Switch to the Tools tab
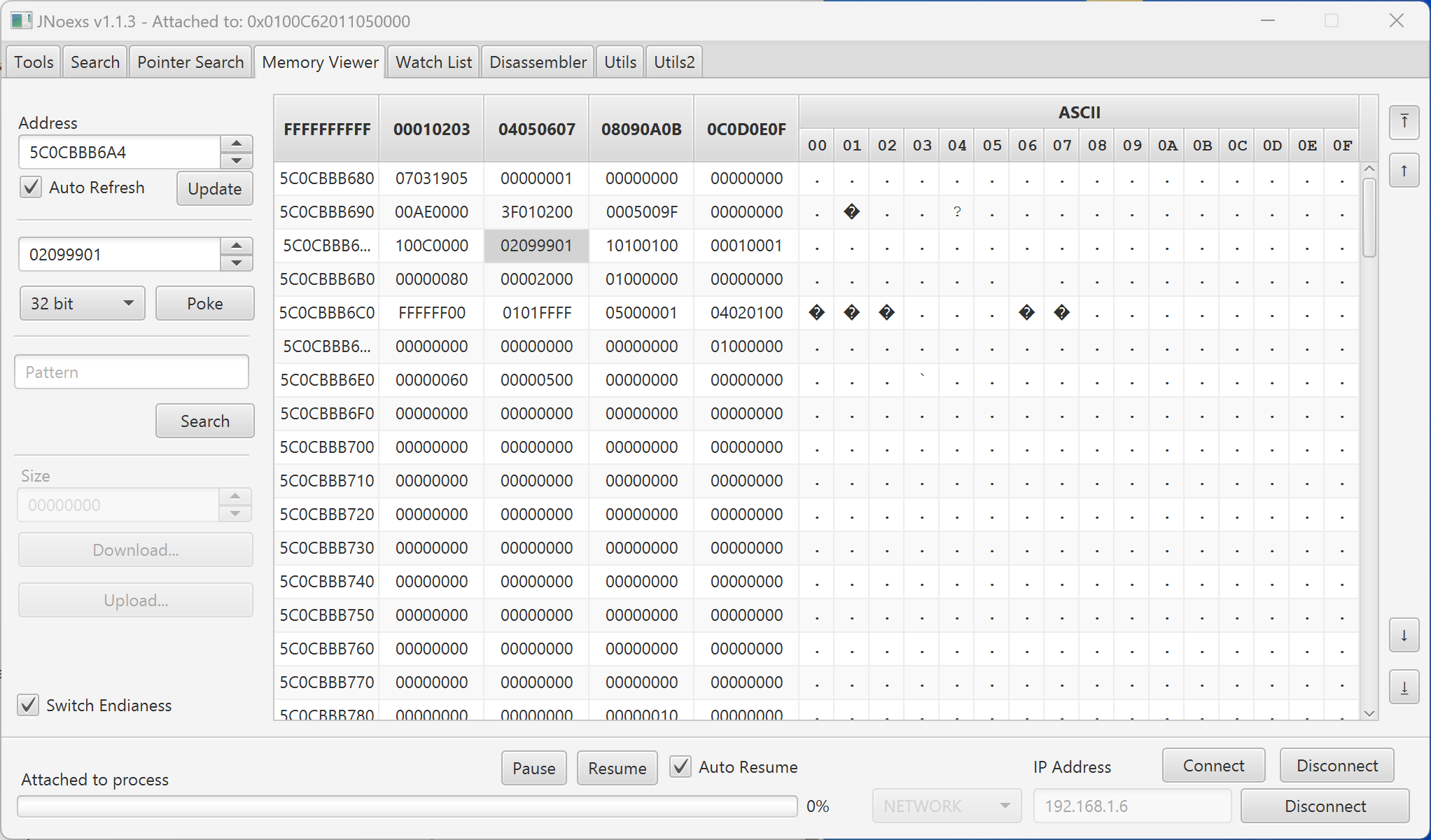1431x840 pixels. click(34, 62)
